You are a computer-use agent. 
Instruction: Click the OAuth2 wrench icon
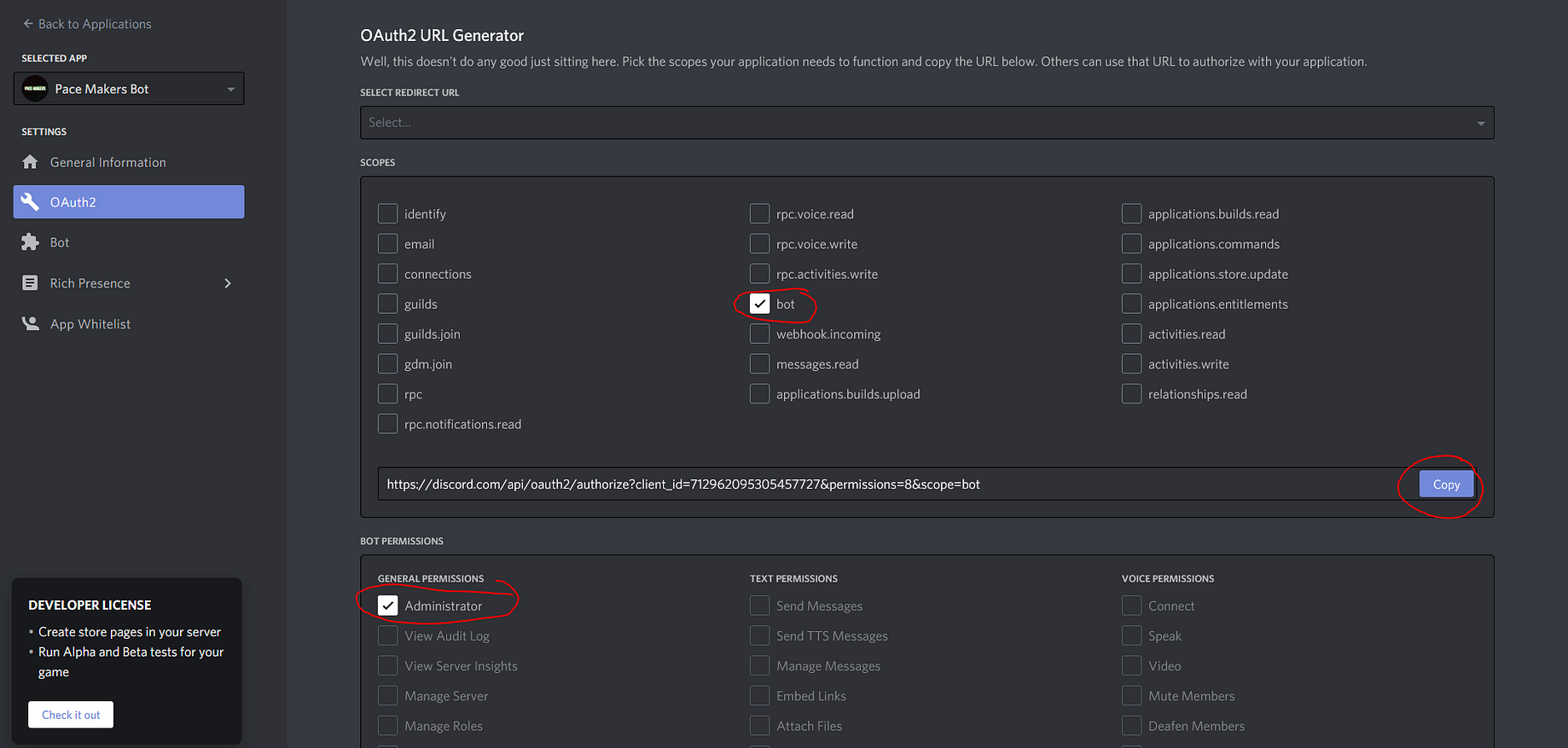pos(30,202)
